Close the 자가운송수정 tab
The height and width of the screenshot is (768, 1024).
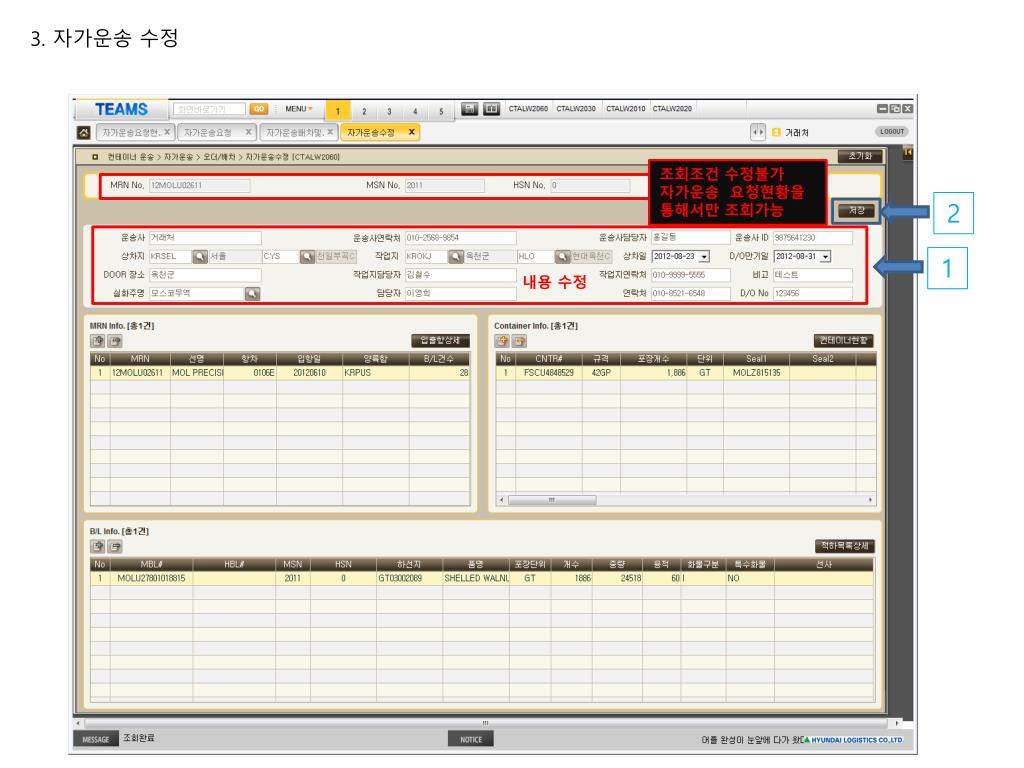pos(411,132)
